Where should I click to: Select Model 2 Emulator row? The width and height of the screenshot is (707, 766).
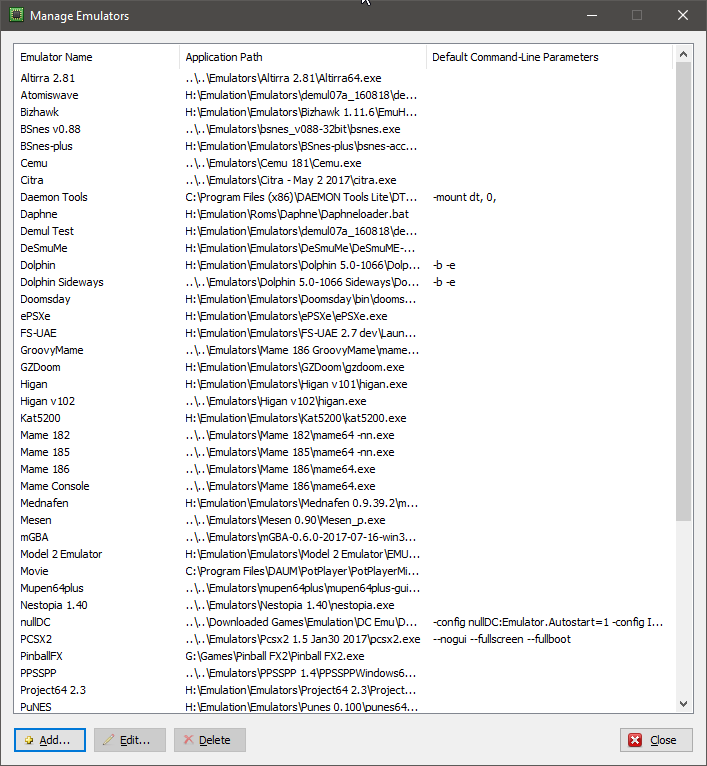(344, 554)
